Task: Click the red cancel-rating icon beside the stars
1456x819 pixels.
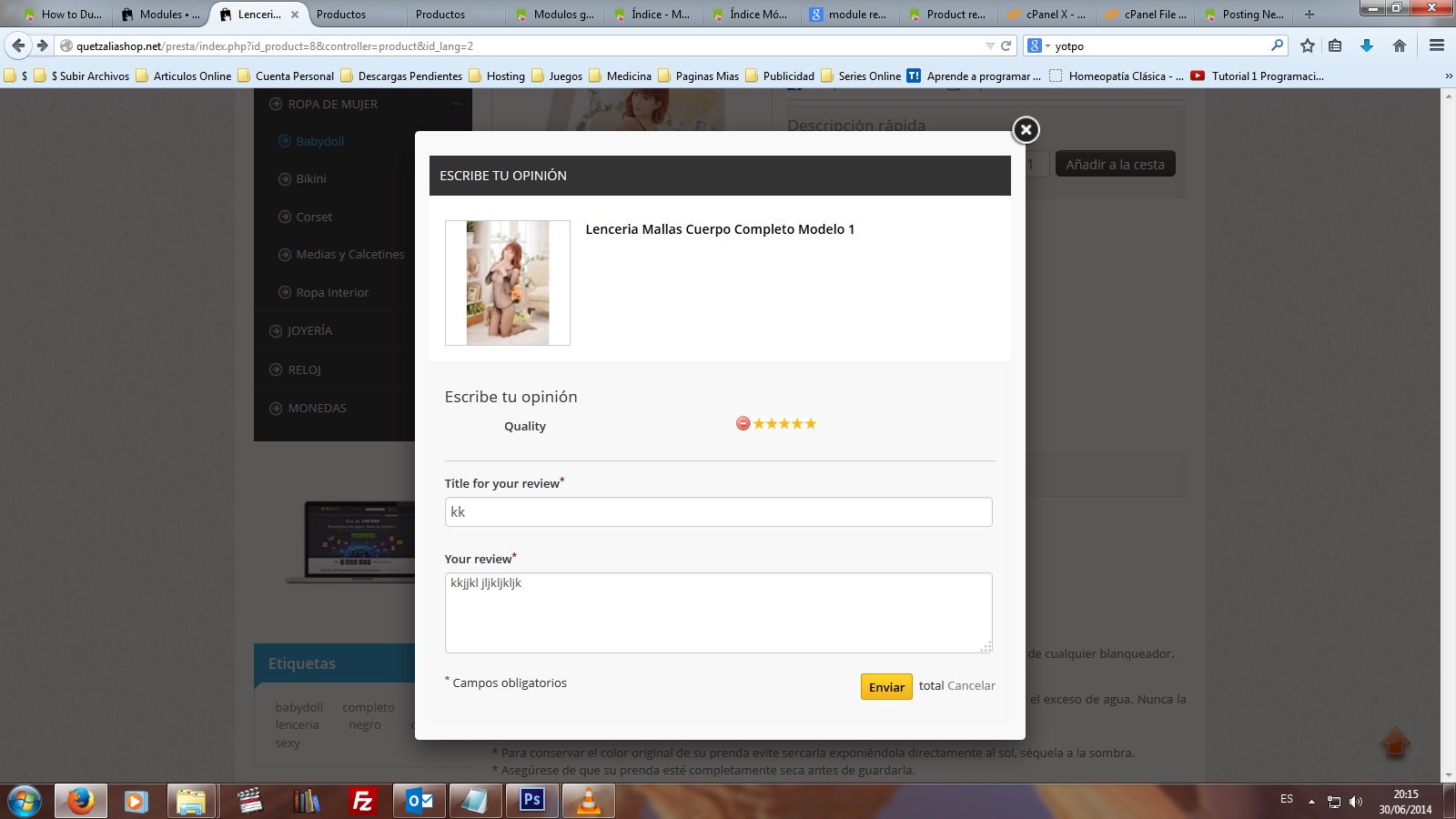Action: tap(743, 423)
